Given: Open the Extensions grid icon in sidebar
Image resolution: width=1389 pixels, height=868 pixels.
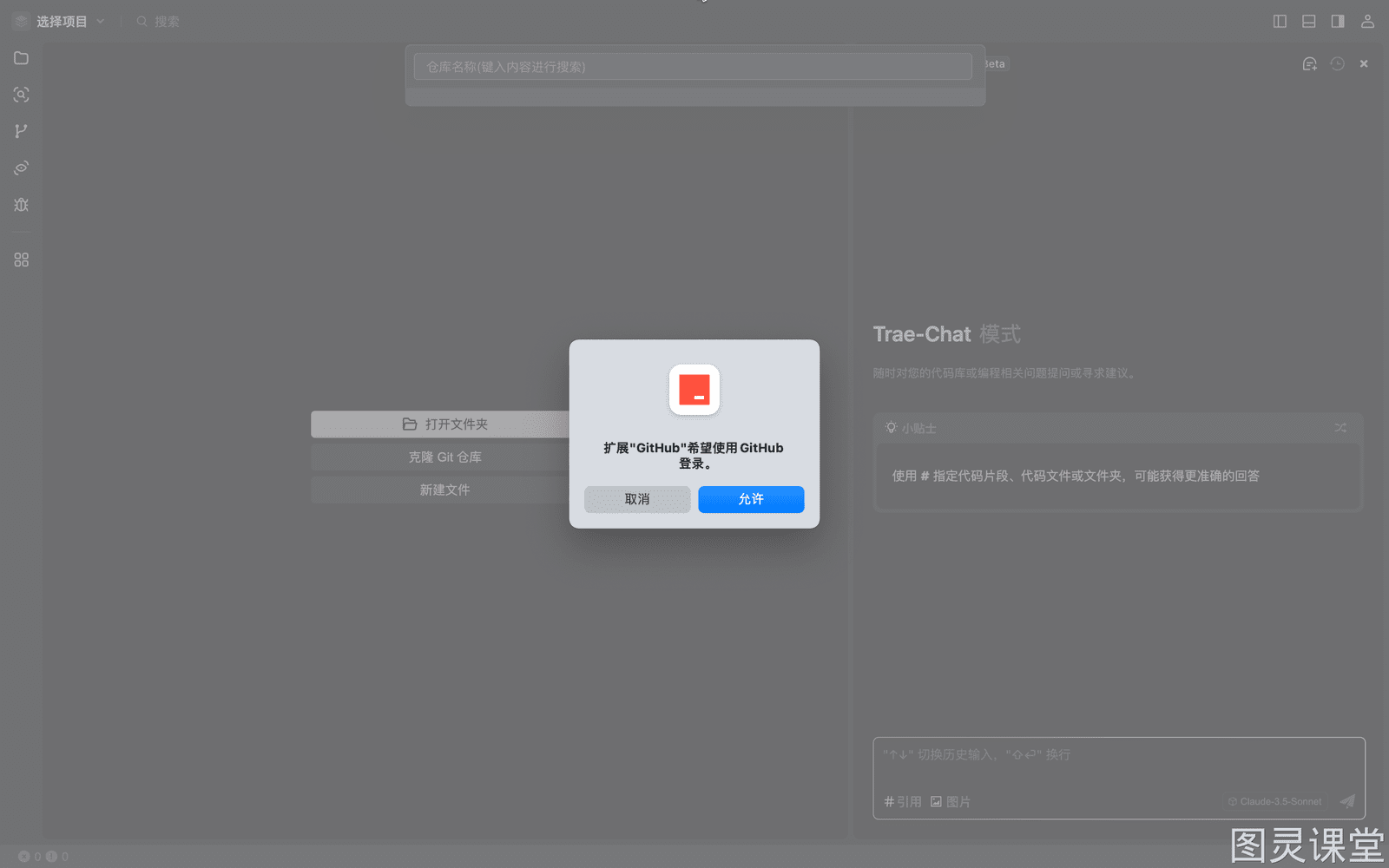Looking at the screenshot, I should (x=22, y=260).
